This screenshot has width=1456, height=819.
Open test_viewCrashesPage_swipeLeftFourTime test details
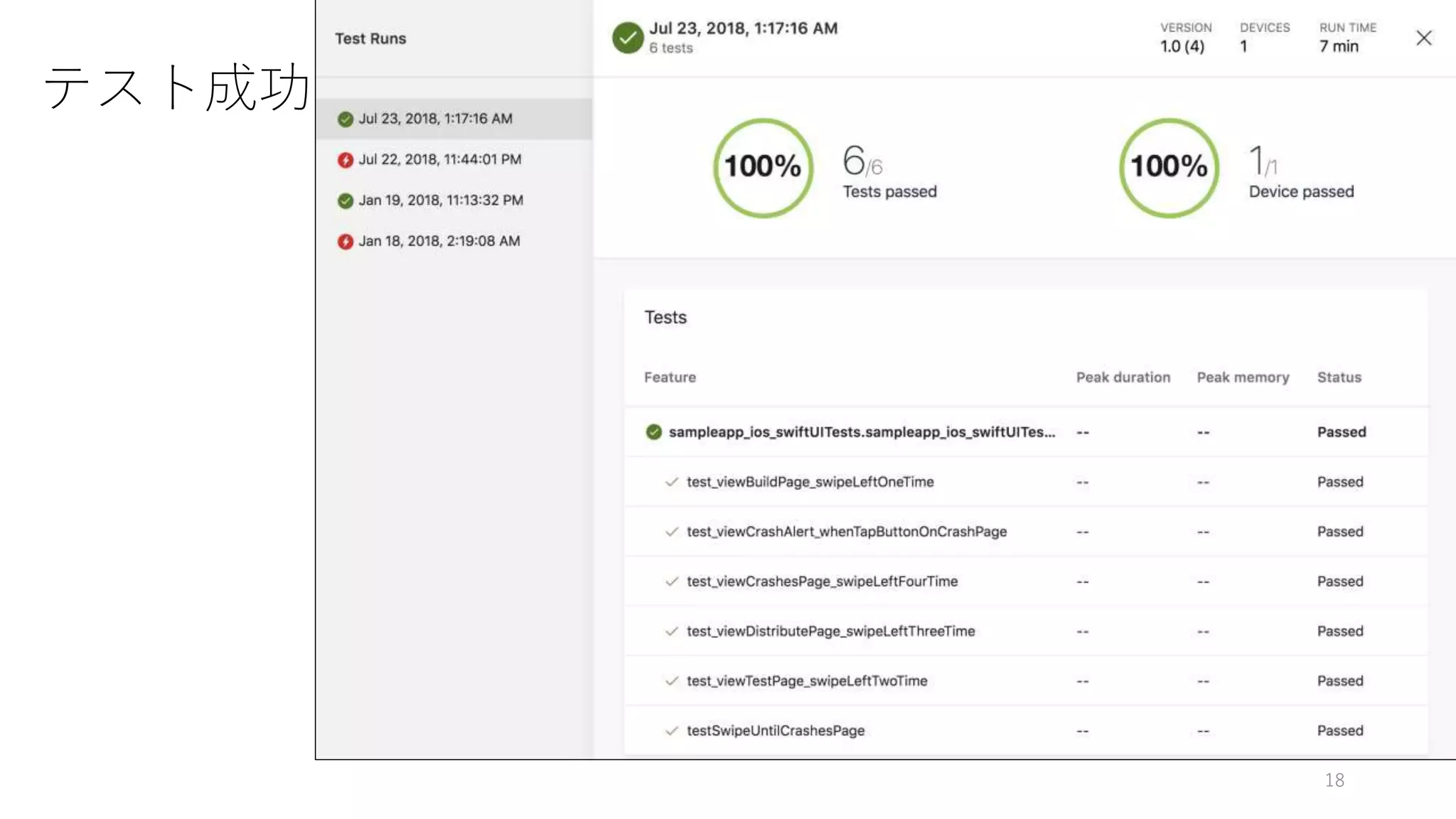(x=822, y=582)
